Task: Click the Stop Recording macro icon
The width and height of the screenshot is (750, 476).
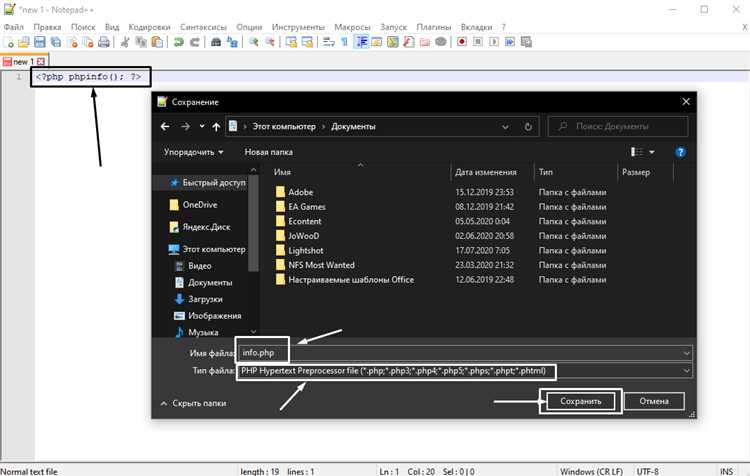Action: [x=477, y=42]
